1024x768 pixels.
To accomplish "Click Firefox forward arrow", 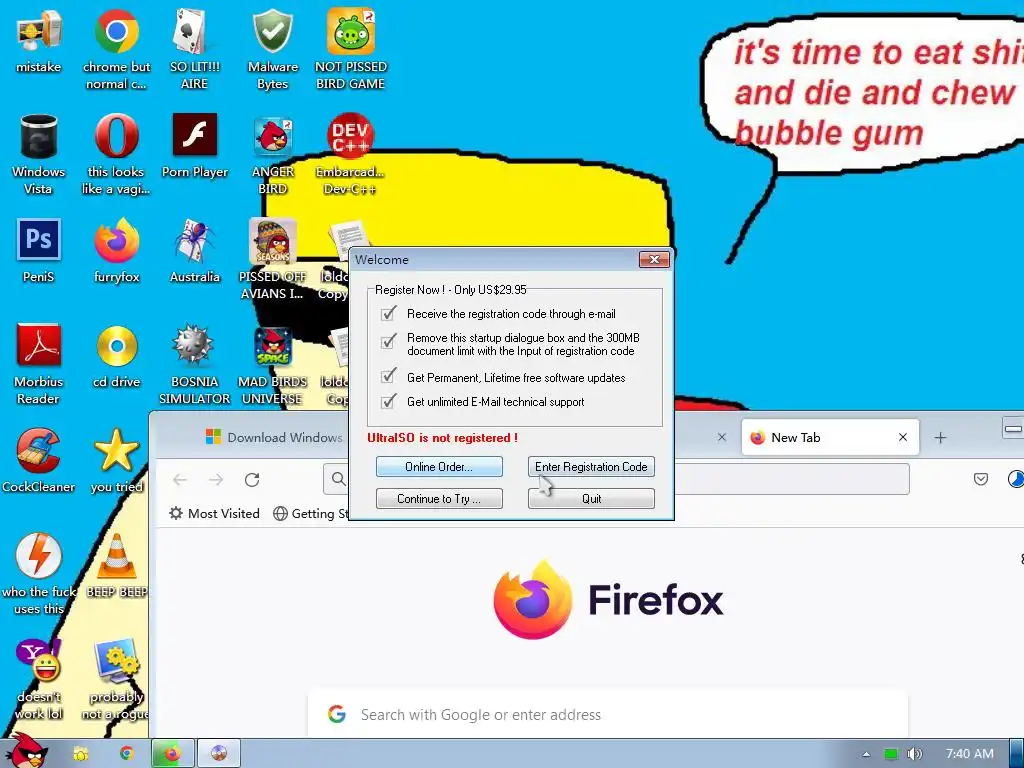I will click(216, 480).
